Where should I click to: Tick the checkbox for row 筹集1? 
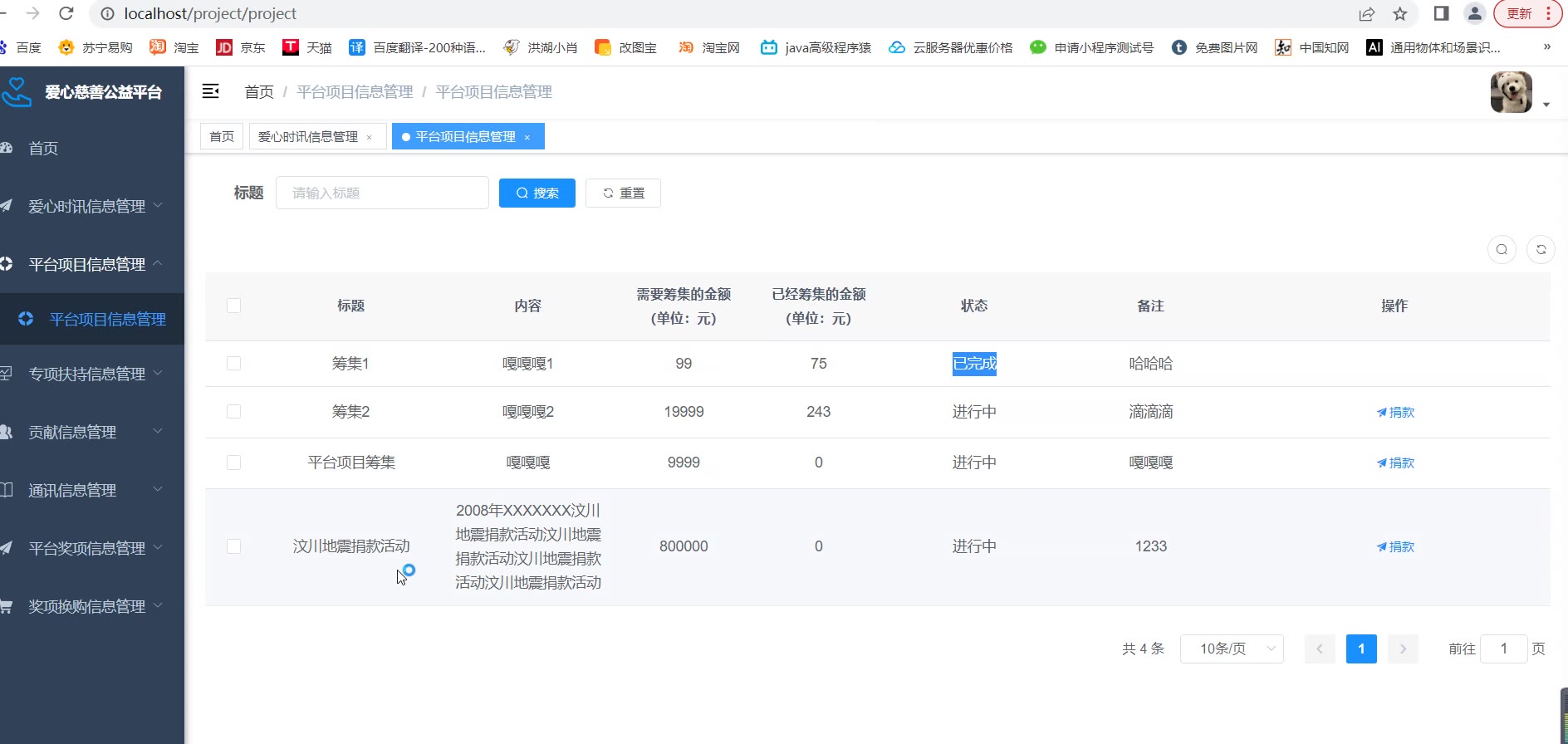tap(233, 364)
